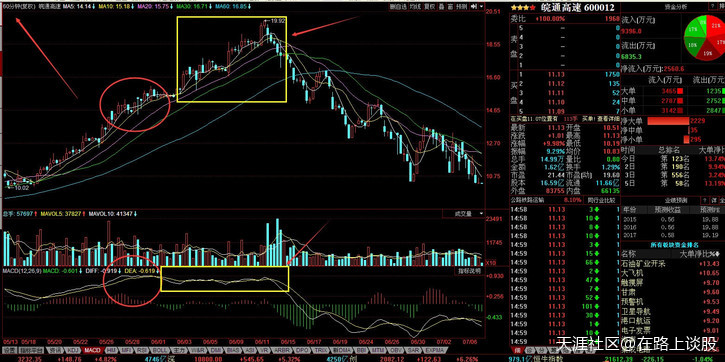The height and width of the screenshot is (362, 725).
Task: Click the DEA value down-arrow icon
Action: tap(157, 270)
